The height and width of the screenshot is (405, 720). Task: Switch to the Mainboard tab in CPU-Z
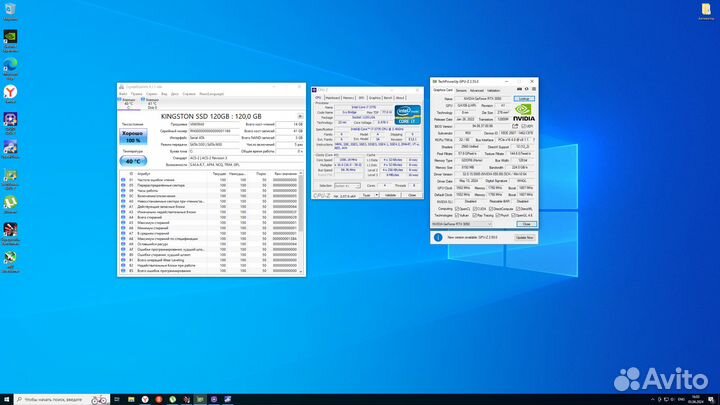click(x=332, y=98)
